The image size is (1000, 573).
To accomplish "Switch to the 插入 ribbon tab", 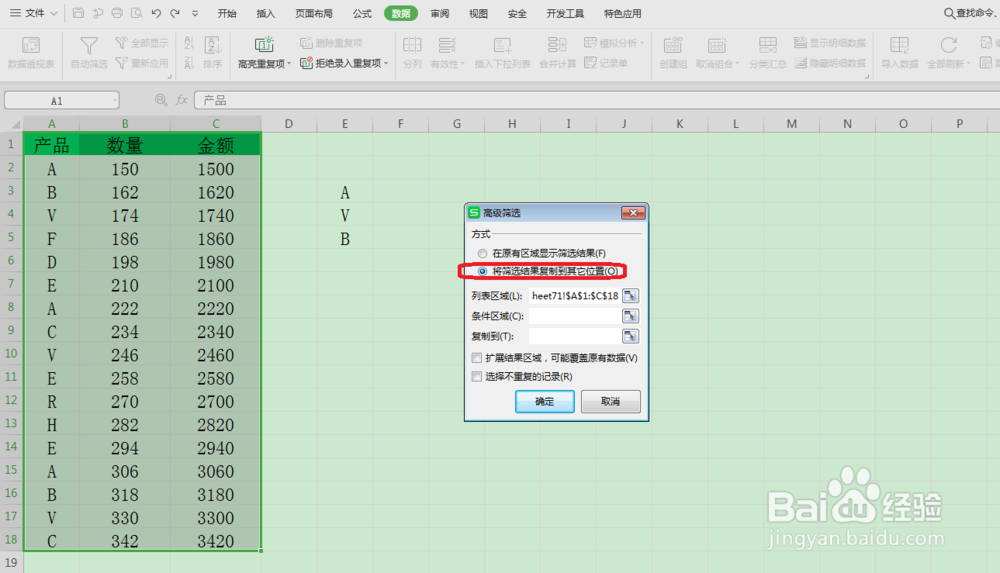I will click(x=265, y=13).
